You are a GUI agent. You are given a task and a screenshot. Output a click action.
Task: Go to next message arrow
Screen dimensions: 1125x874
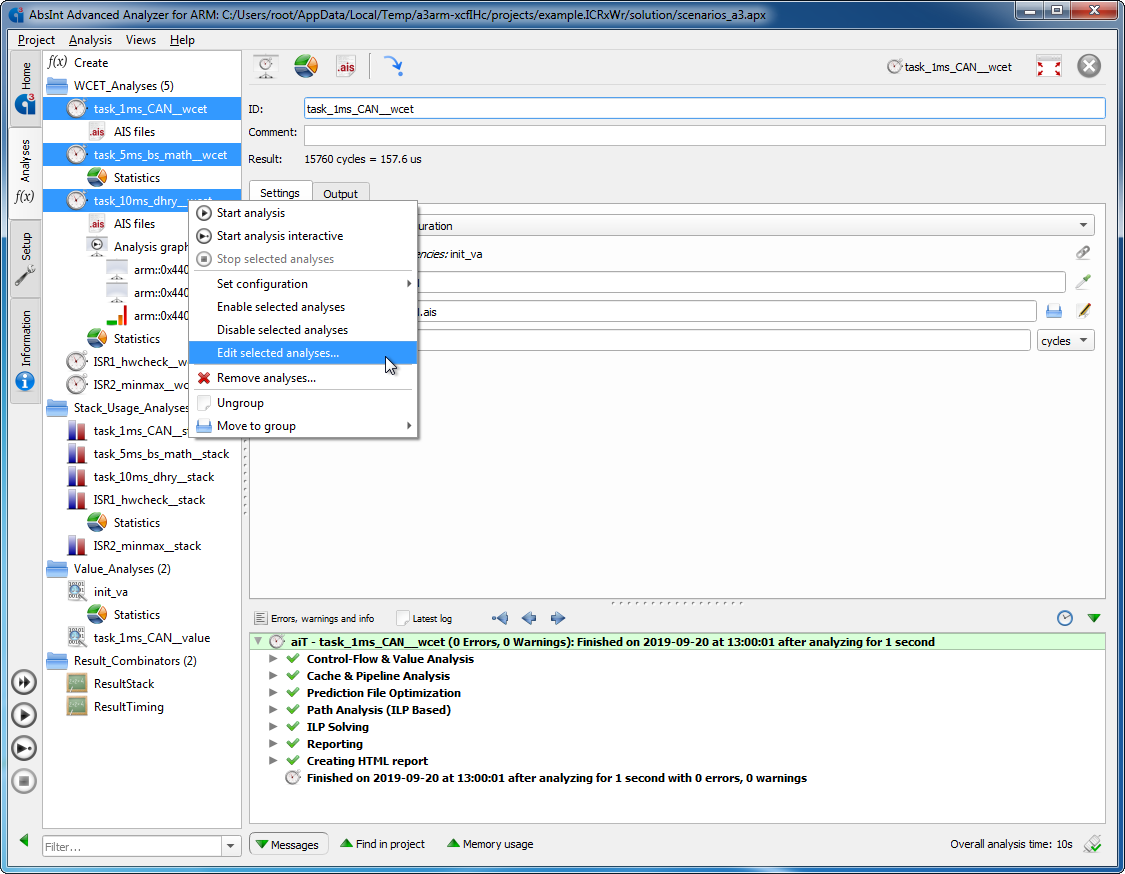(557, 618)
